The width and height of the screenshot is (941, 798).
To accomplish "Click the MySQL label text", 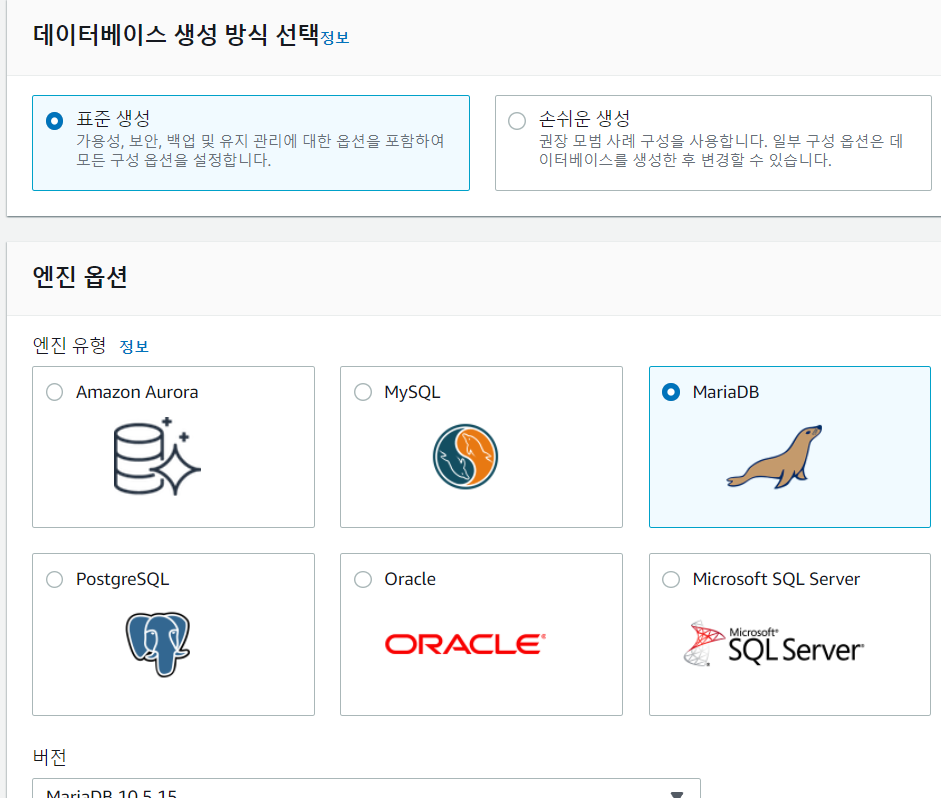I will [412, 392].
